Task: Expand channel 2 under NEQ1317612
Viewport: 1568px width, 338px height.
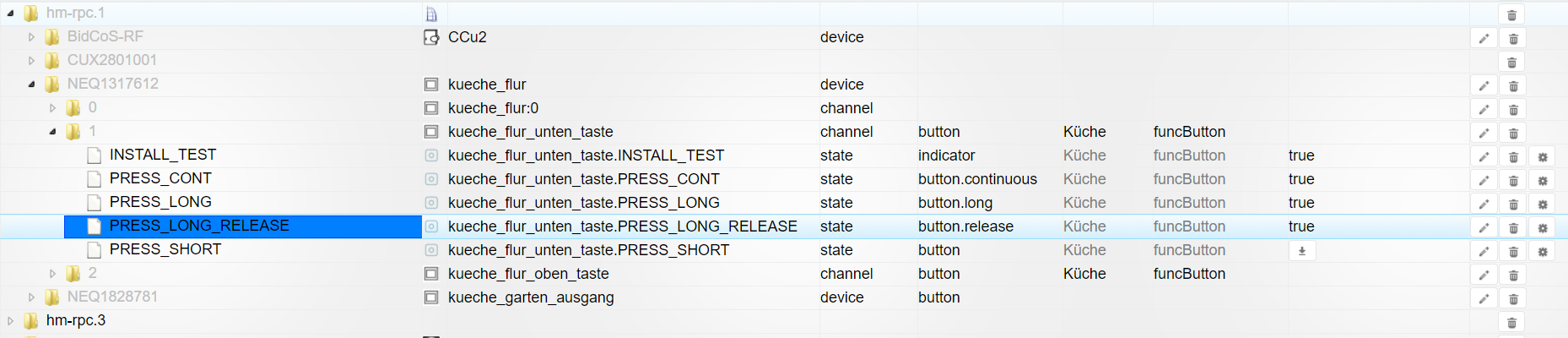Action: (52, 274)
